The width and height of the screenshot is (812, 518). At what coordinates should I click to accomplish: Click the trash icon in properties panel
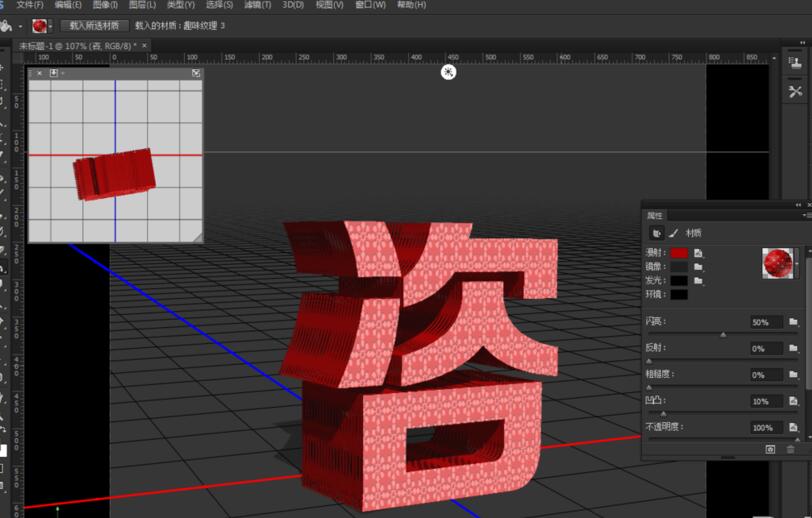tap(790, 449)
